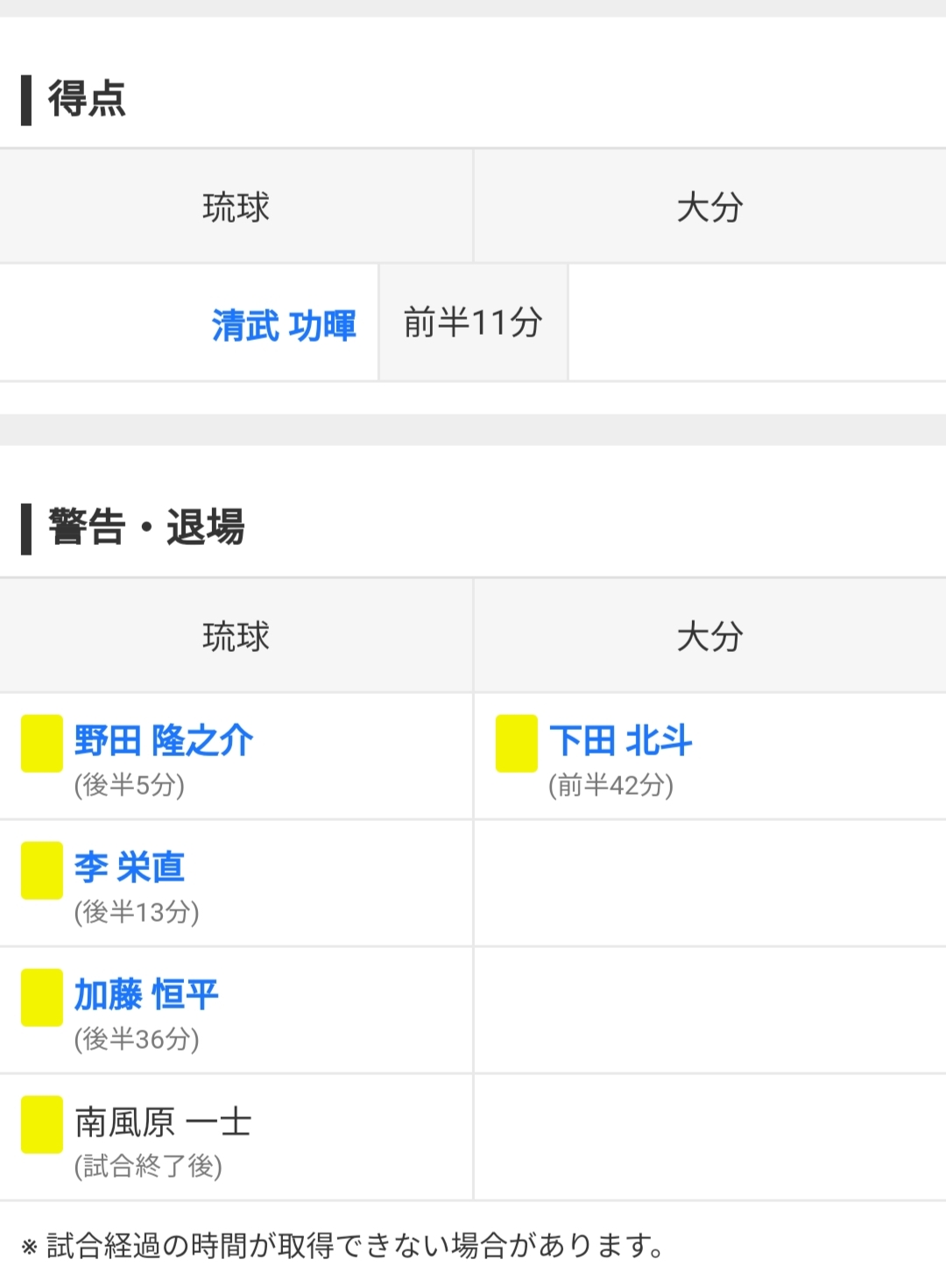Open the 野田 隆之介 player link
This screenshot has width=946, height=1288.
pos(164,740)
